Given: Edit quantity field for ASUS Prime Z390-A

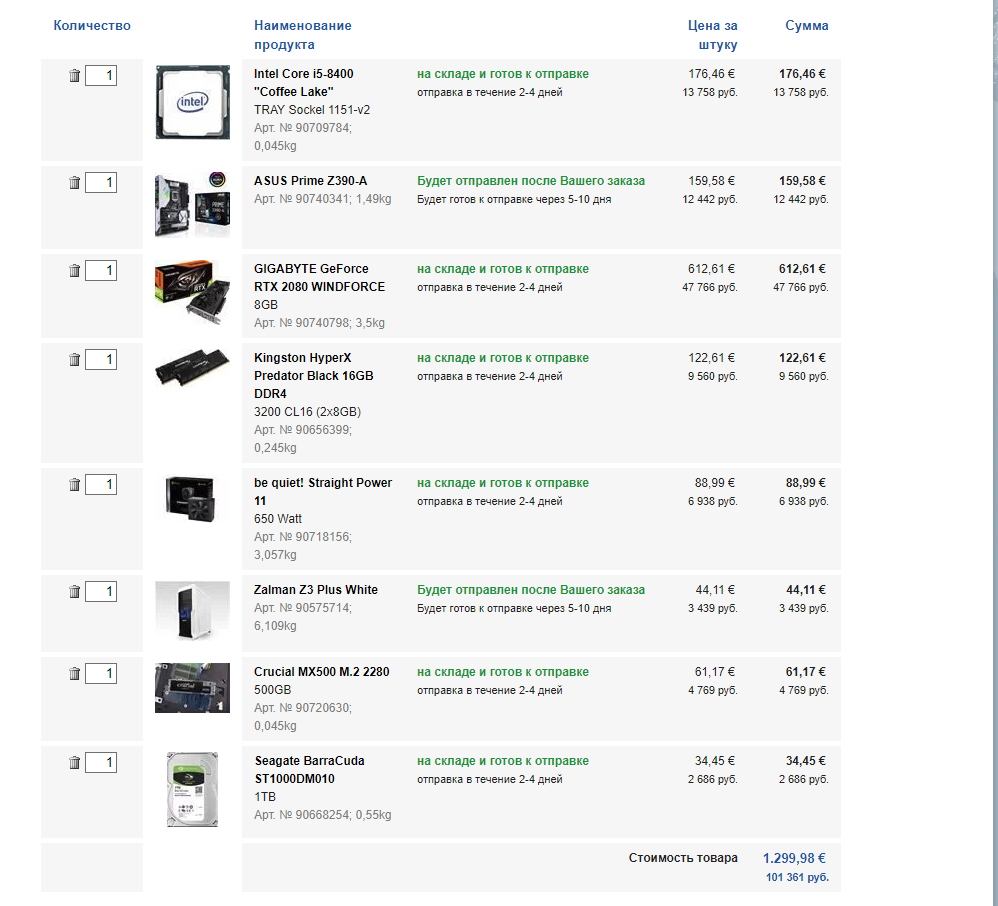Looking at the screenshot, I should coord(101,183).
